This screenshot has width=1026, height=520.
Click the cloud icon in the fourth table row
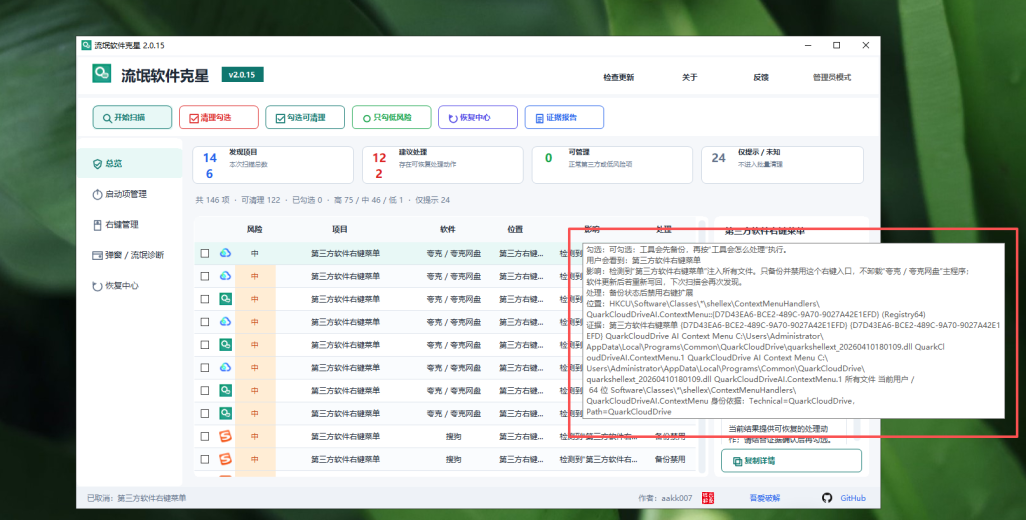click(225, 322)
